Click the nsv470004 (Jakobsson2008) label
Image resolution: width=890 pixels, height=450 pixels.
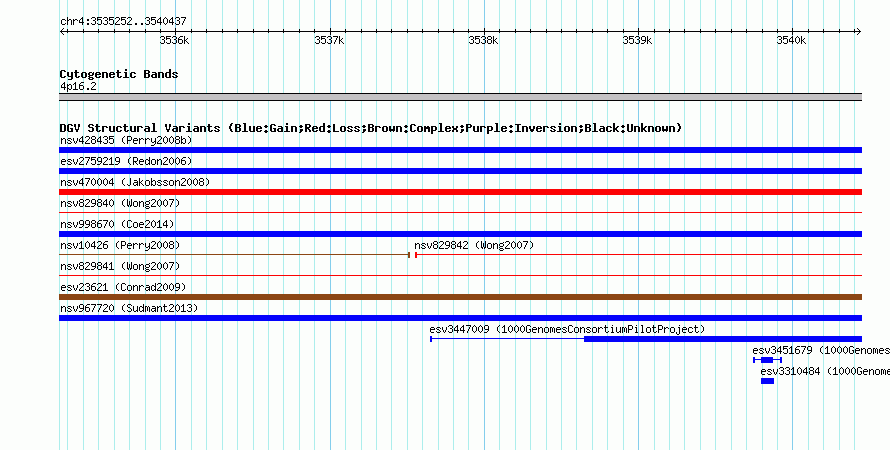135,182
